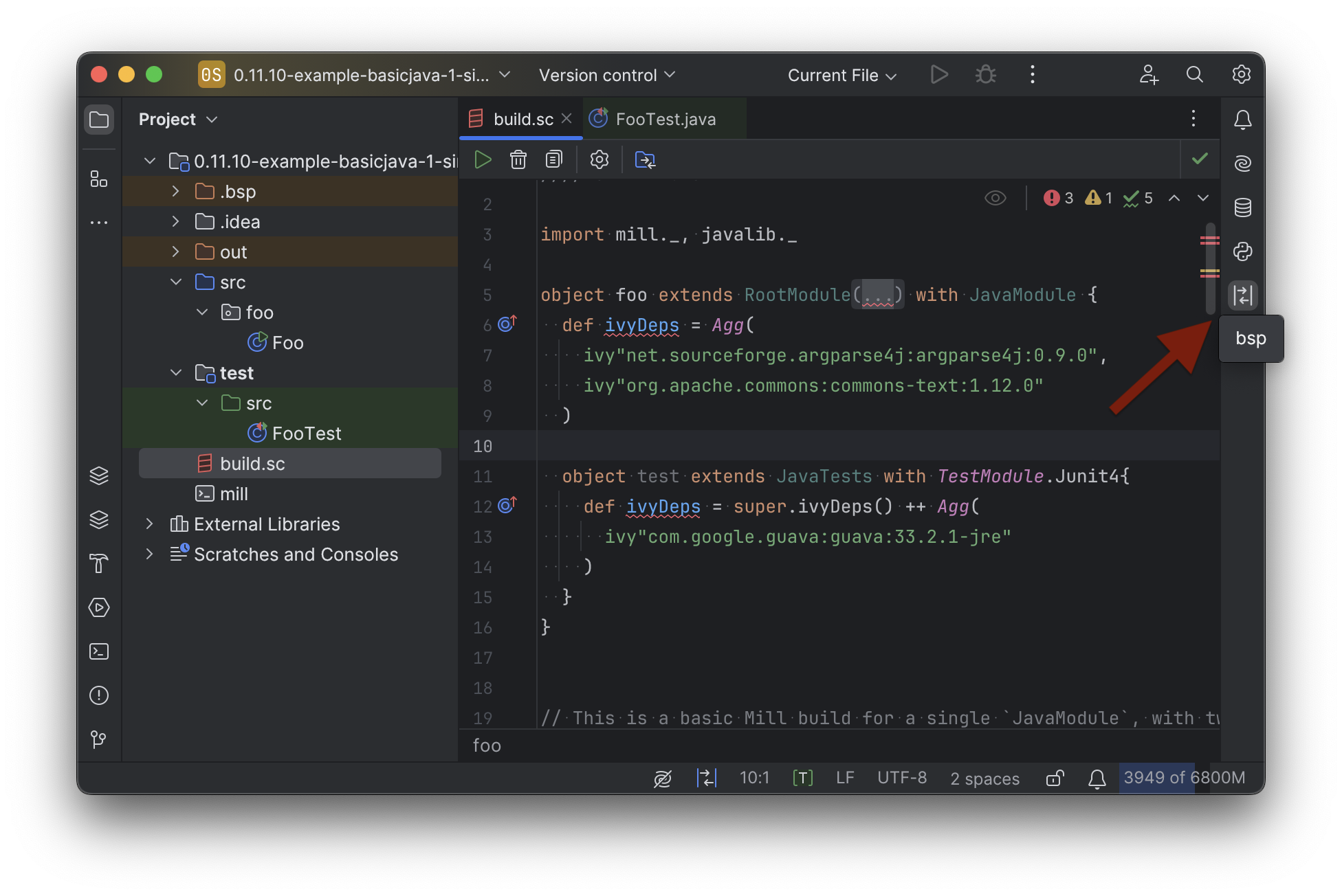Click the More tool windows ellipsis

99,222
